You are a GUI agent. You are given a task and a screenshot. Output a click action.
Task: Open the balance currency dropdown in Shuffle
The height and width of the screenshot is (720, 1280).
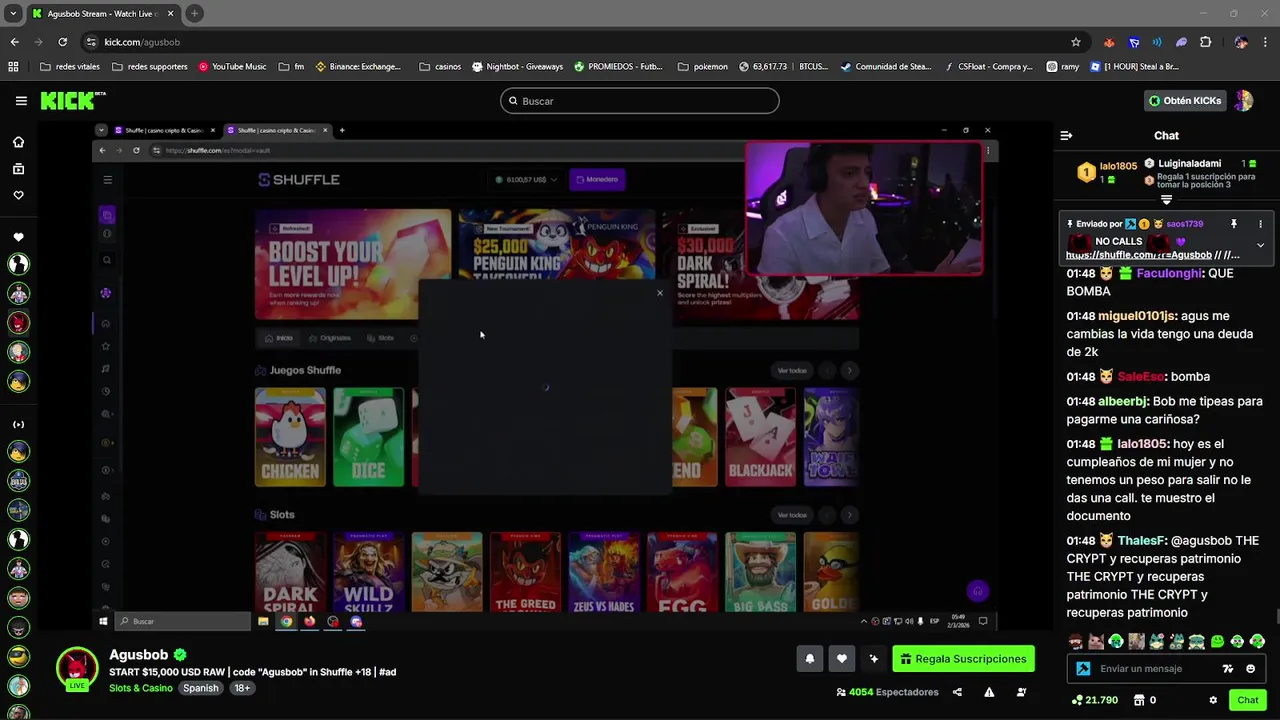(x=527, y=180)
